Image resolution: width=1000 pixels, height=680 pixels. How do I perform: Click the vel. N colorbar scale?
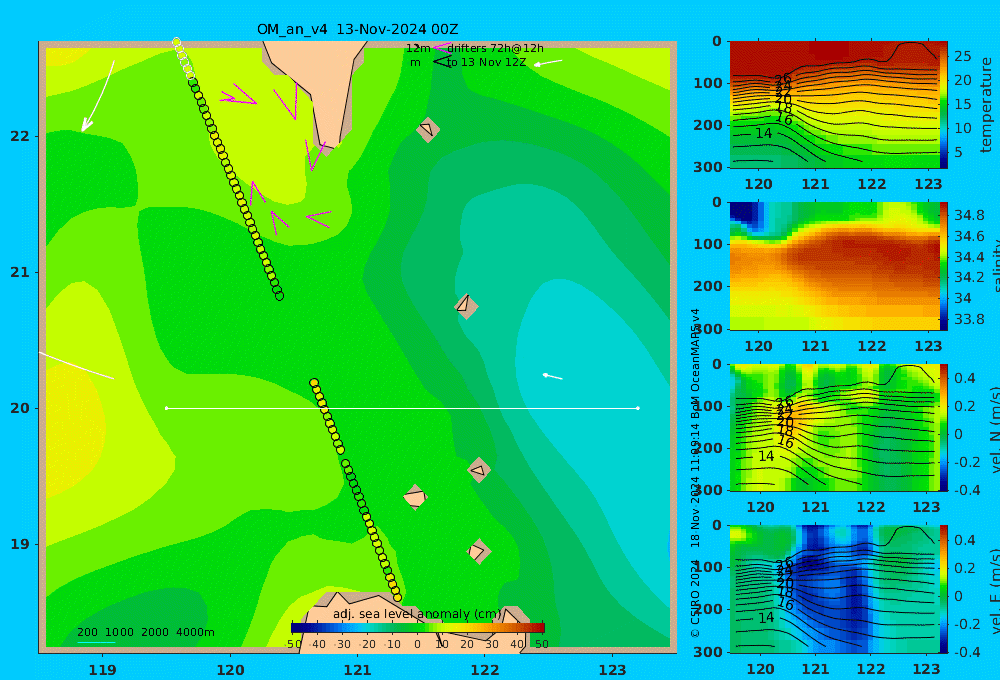944,427
